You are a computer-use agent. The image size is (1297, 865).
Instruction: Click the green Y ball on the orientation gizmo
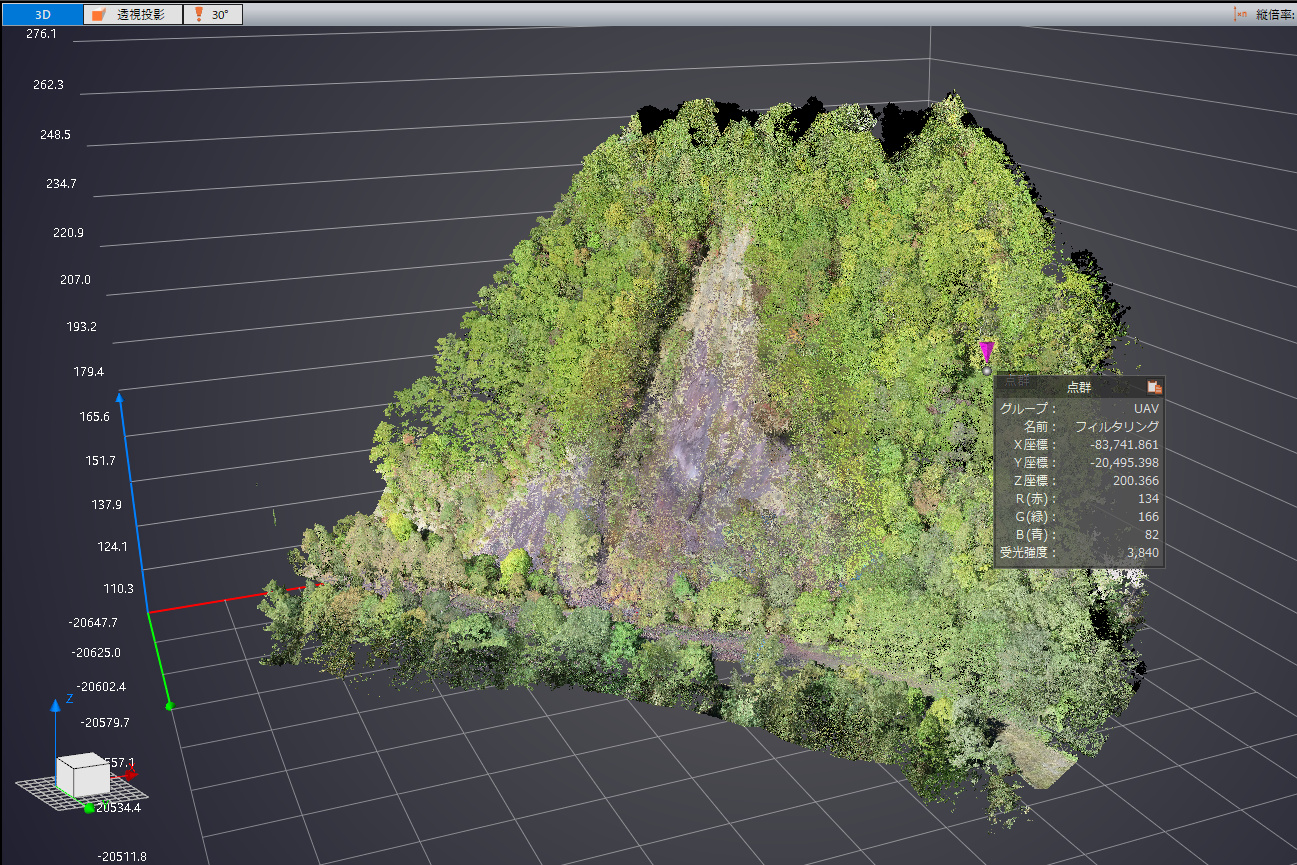(89, 808)
